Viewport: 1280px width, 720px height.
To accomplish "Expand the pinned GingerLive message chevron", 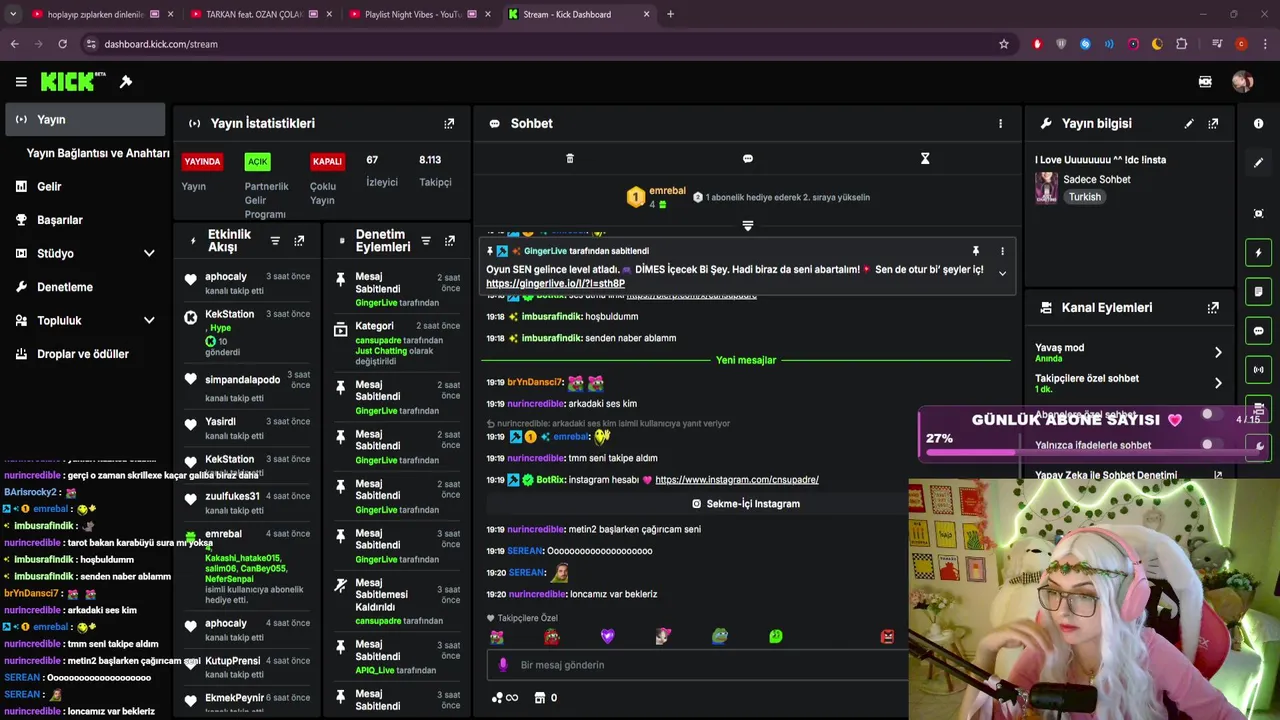I will [x=1002, y=274].
